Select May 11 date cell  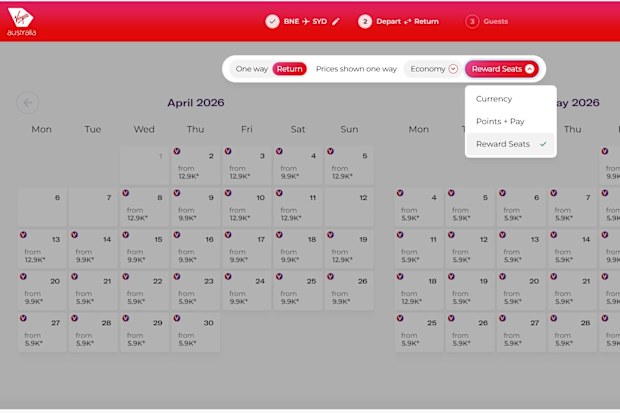point(419,249)
